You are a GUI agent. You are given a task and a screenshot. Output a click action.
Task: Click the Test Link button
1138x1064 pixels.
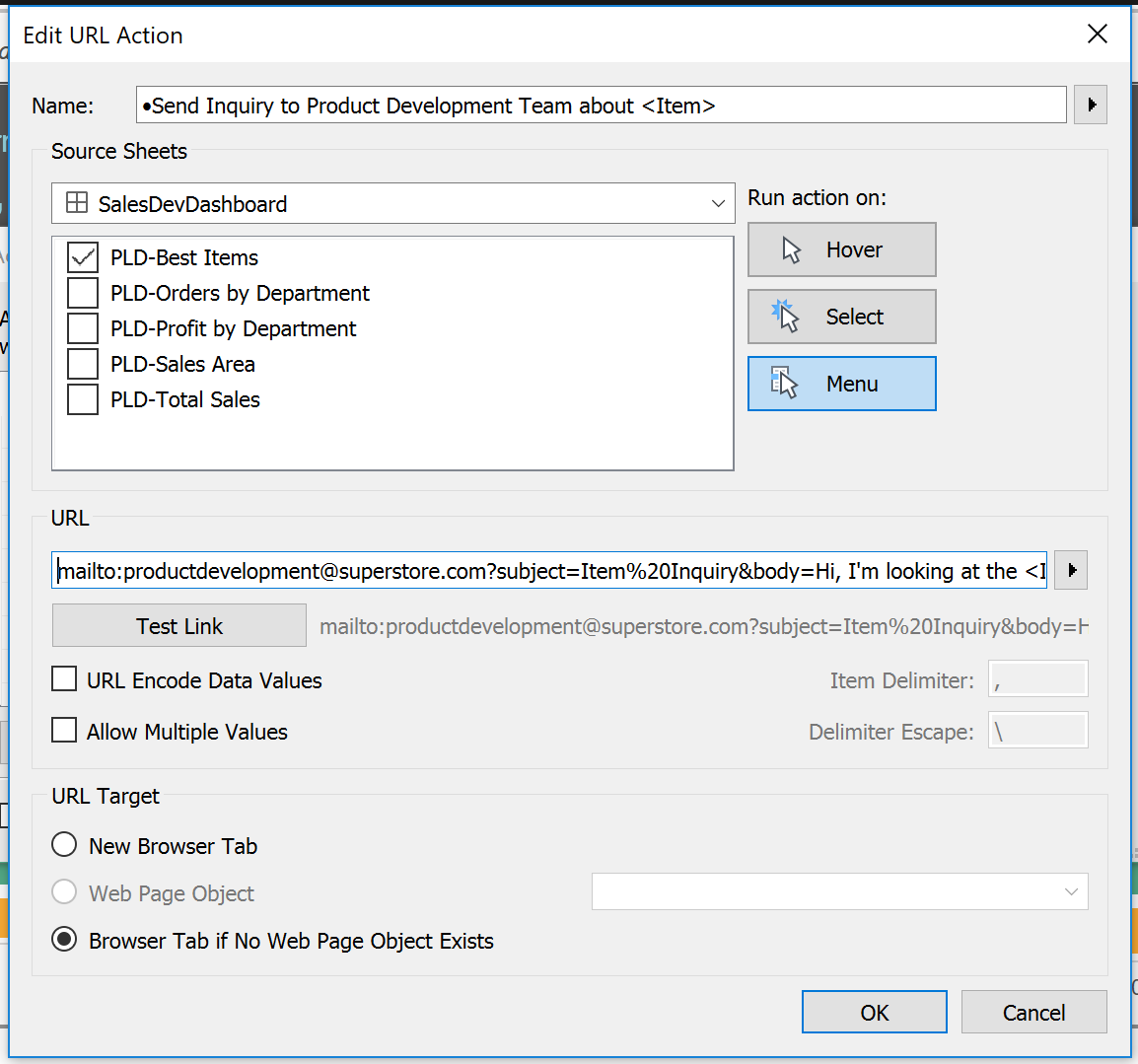point(179,625)
